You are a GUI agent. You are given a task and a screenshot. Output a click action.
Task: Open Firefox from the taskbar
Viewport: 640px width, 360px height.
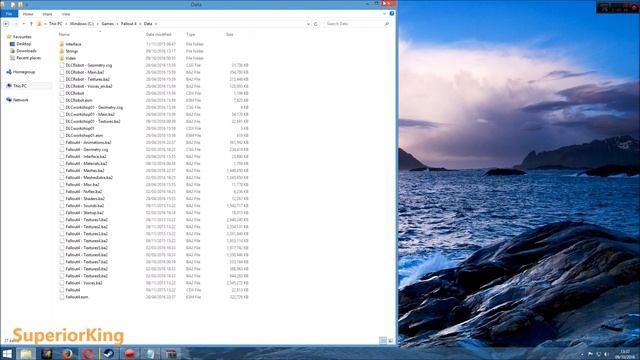(x=67, y=353)
